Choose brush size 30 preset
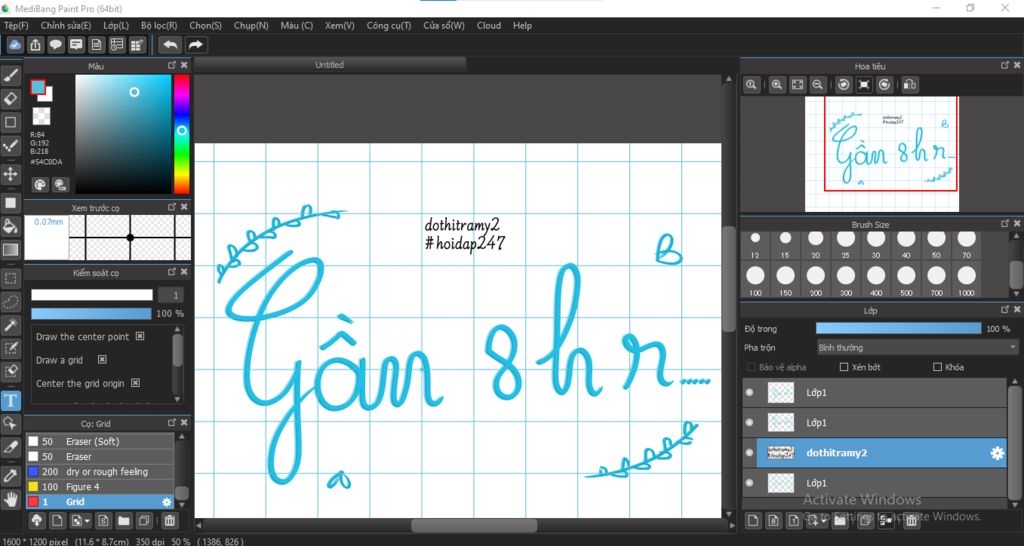This screenshot has height=546, width=1024. click(876, 245)
